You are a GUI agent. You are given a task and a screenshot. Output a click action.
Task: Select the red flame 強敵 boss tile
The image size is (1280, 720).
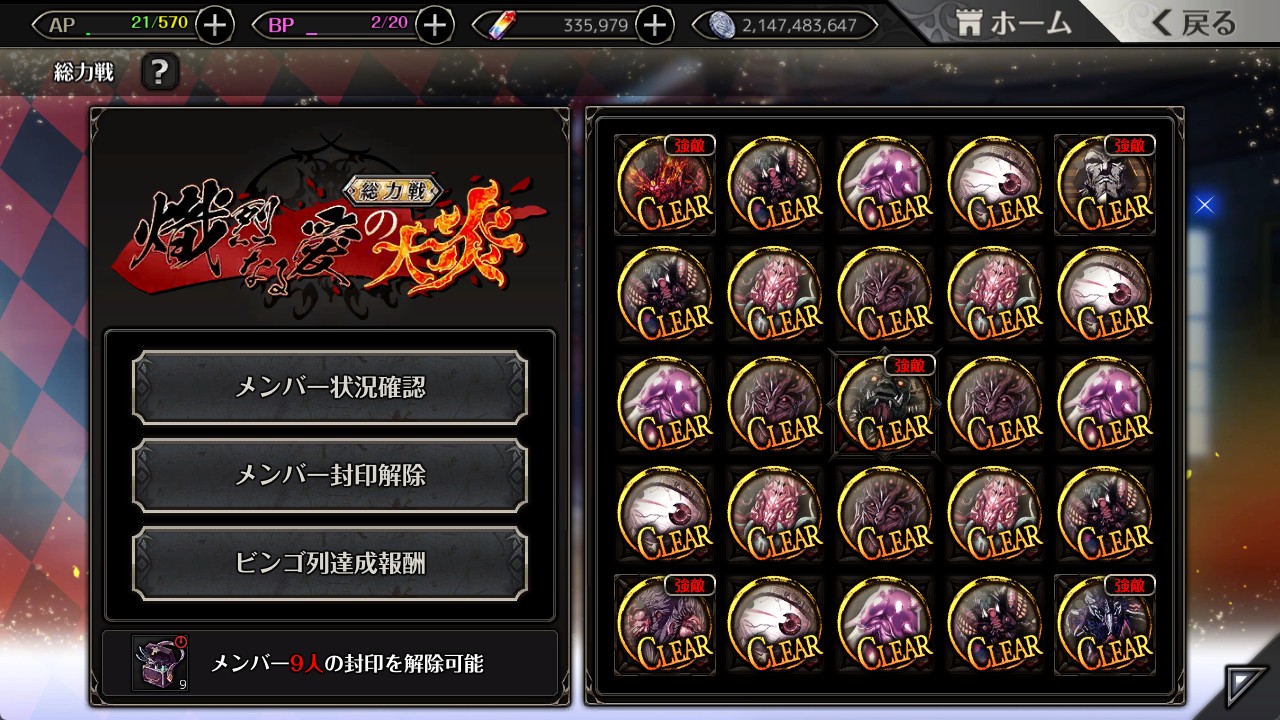click(665, 185)
